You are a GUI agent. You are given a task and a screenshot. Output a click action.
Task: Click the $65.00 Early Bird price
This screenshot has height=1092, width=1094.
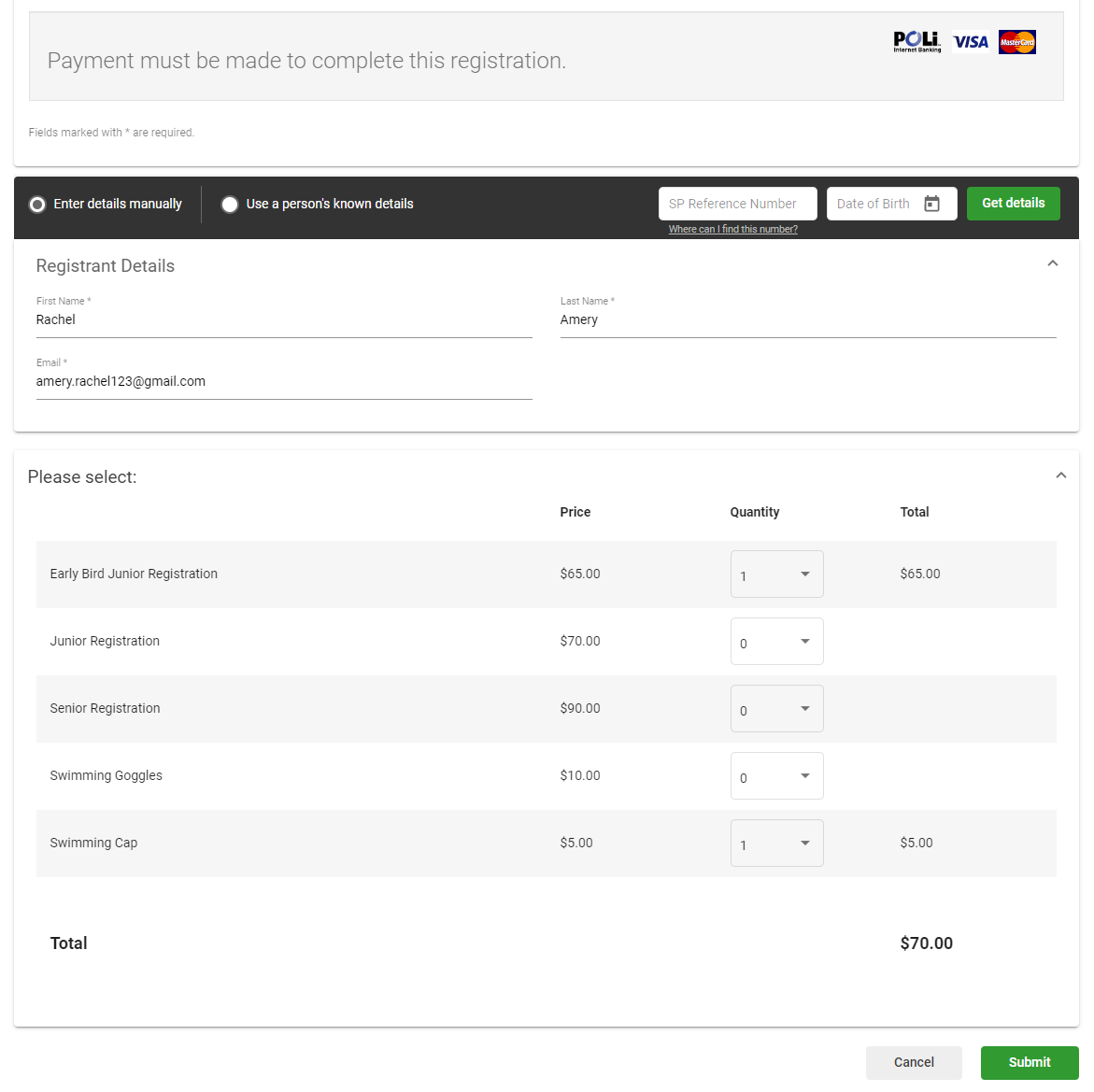pyautogui.click(x=580, y=574)
